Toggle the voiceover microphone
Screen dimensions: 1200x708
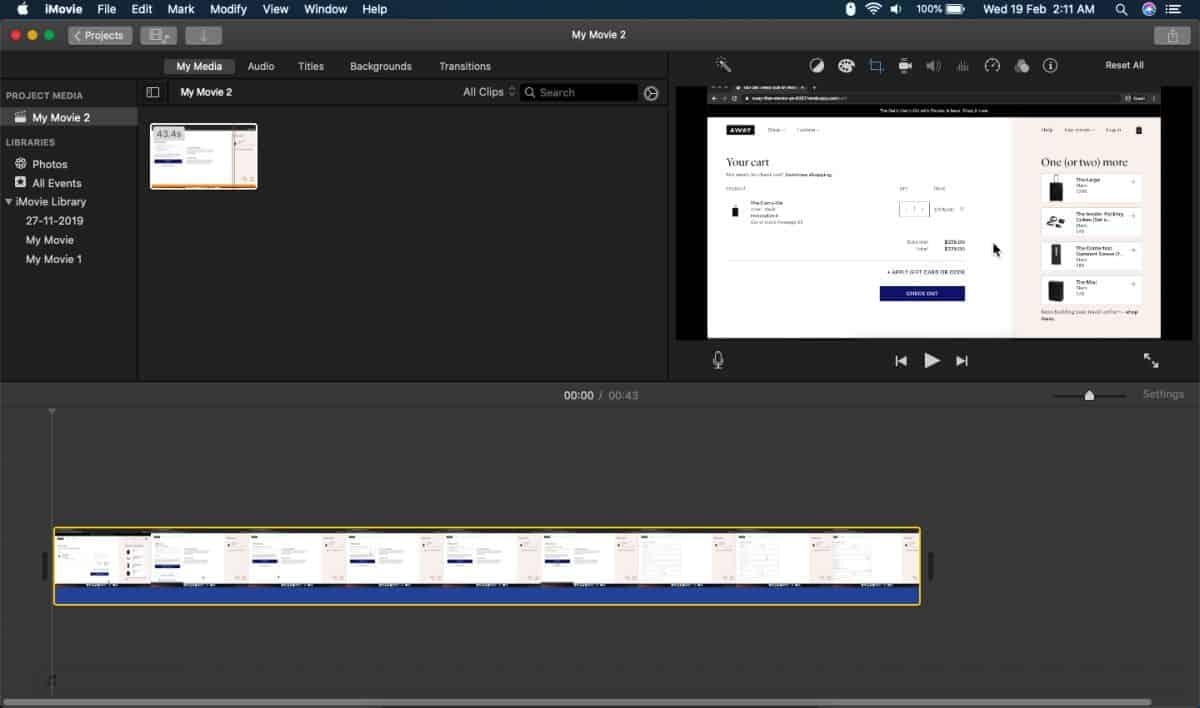click(x=716, y=360)
